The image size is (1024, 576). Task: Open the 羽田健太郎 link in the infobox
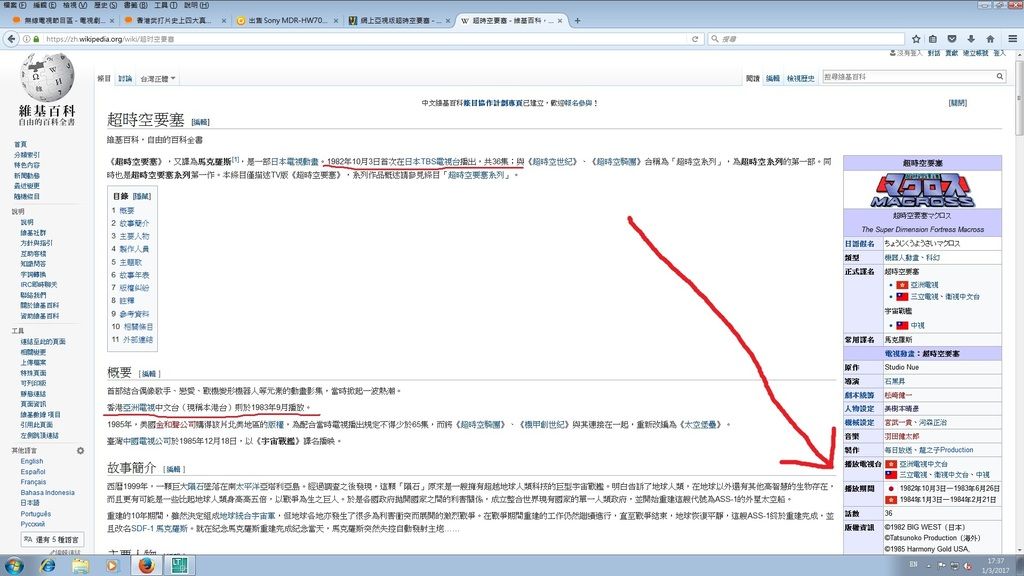pos(901,436)
